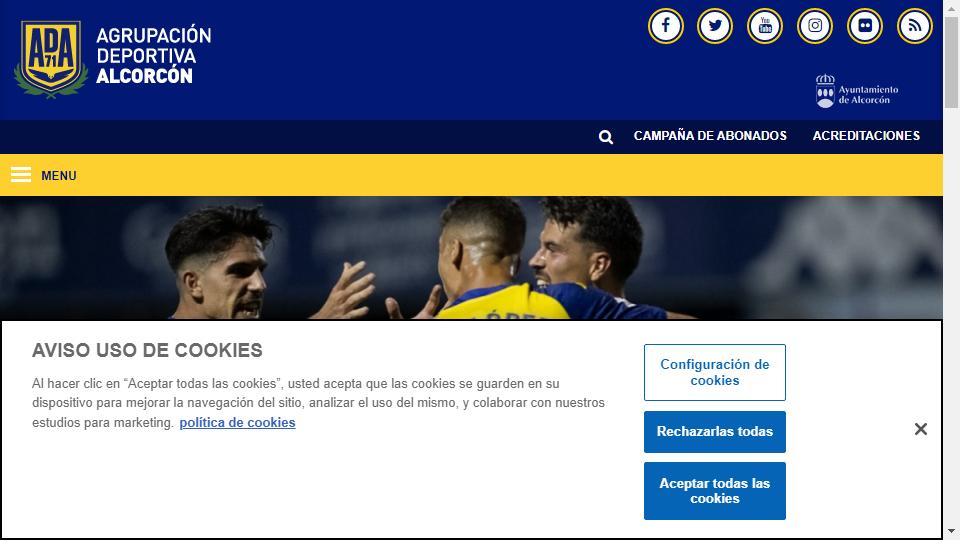Click the page vertical scrollbar thumb
The image size is (960, 540).
click(x=951, y=62)
